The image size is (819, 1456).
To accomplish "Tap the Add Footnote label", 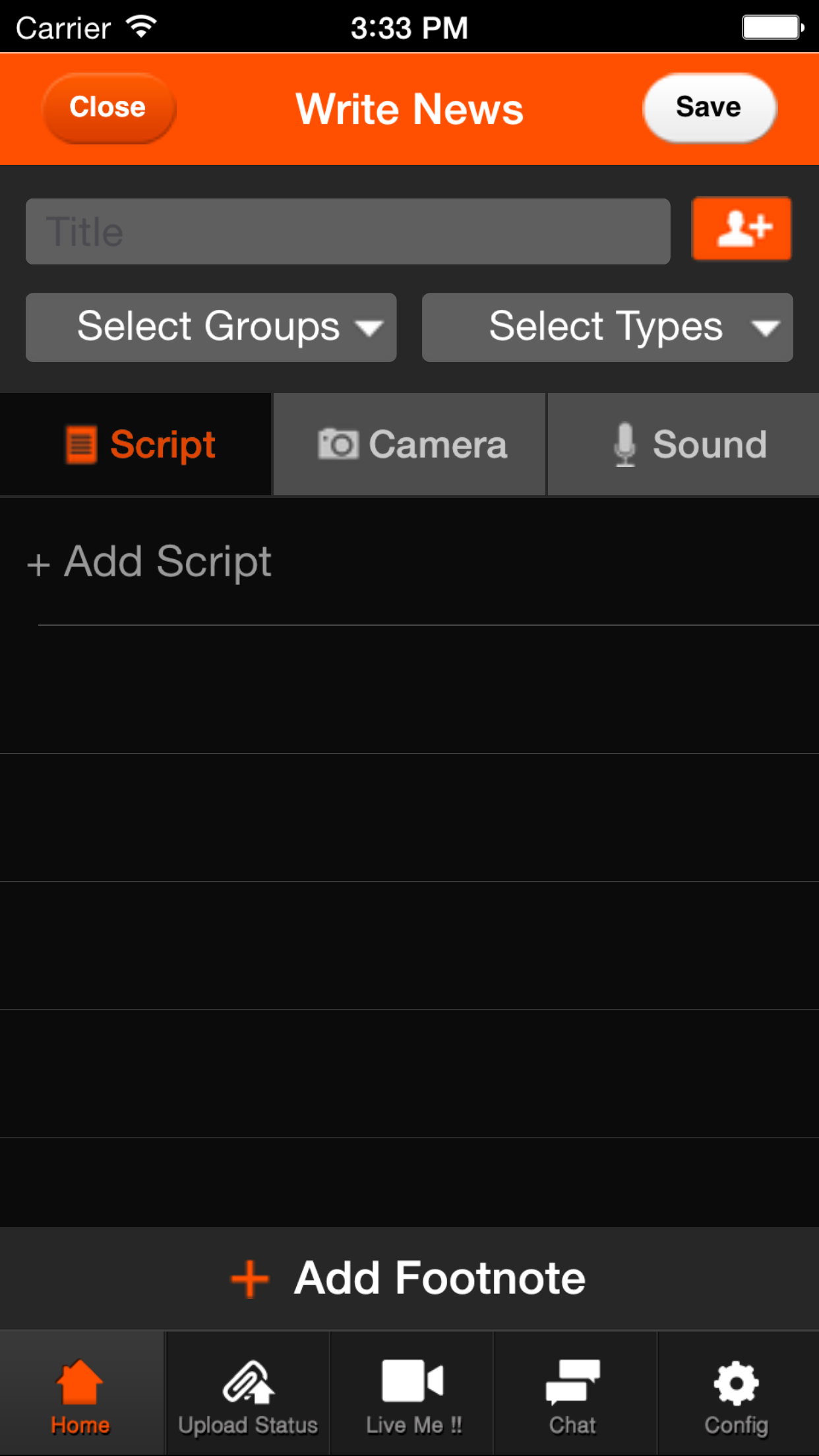I will coord(440,1278).
